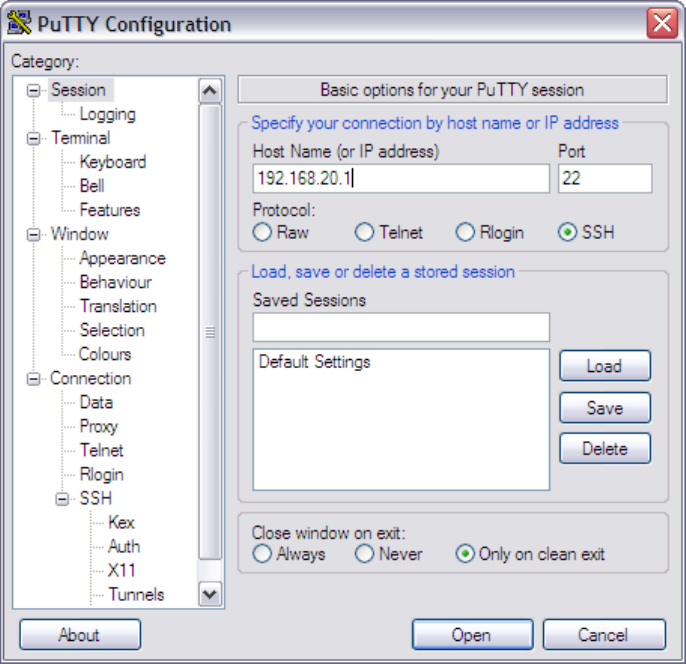
Task: Click the category list scroll up arrow
Action: [210, 91]
